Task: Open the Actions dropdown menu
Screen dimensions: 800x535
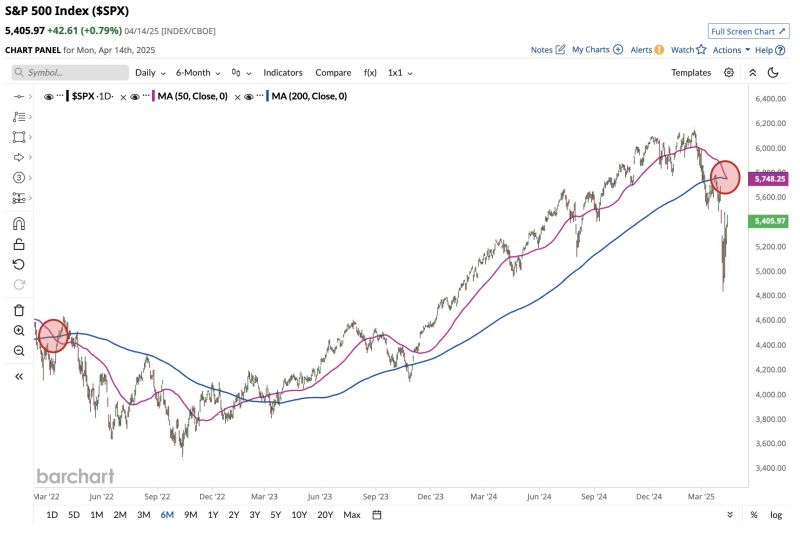Action: pos(731,50)
